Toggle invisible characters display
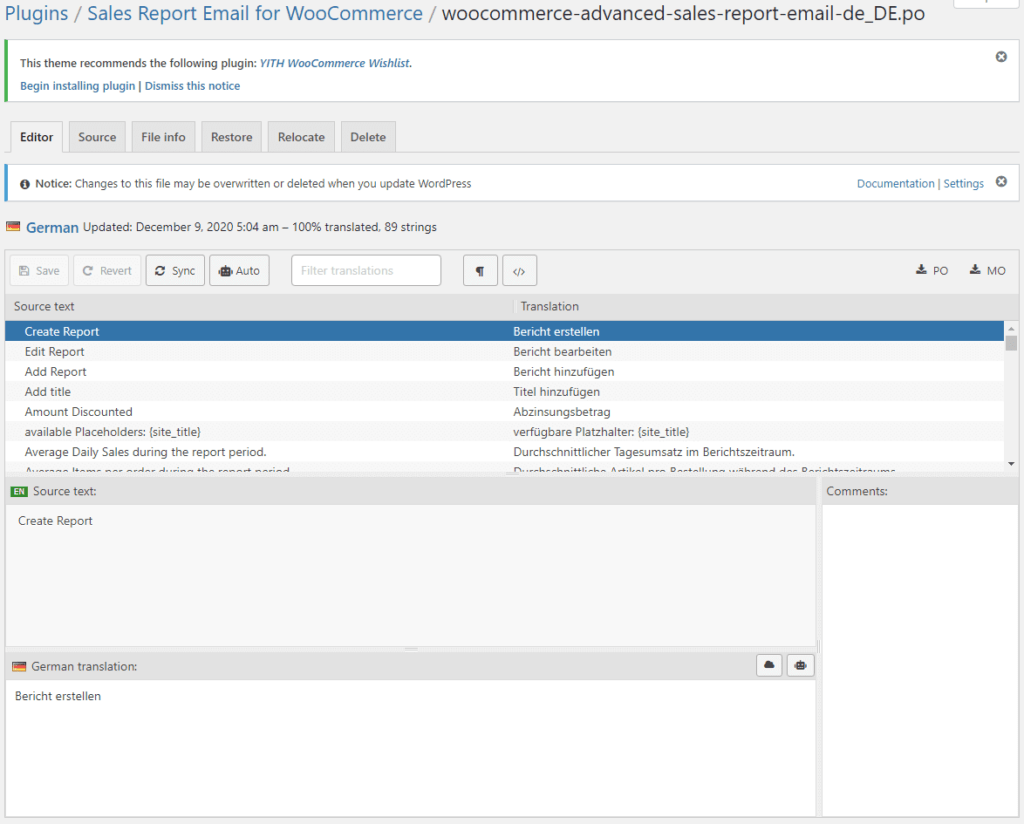The width and height of the screenshot is (1024, 824). pos(479,270)
